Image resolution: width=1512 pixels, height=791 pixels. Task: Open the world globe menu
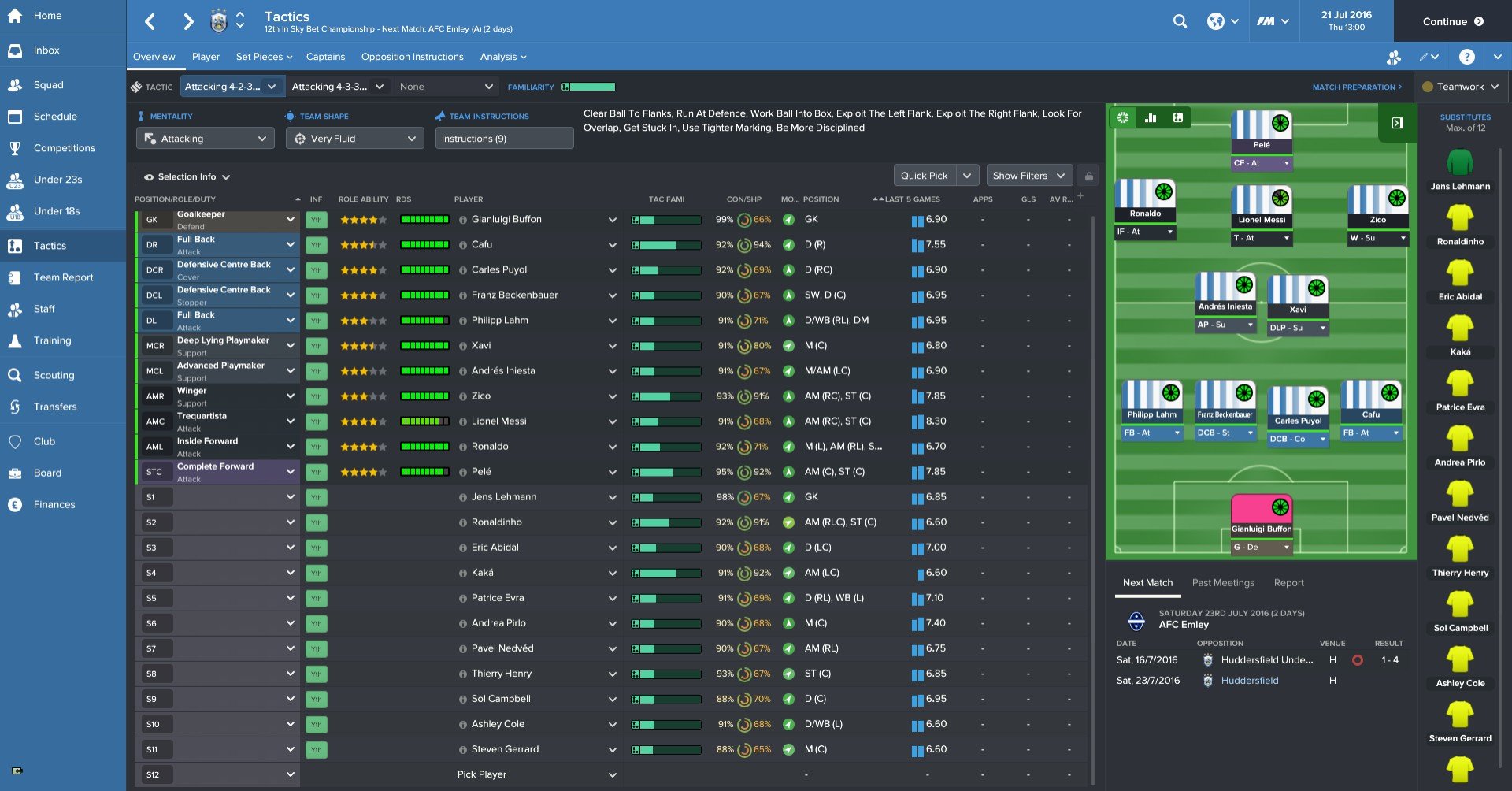(x=1223, y=21)
